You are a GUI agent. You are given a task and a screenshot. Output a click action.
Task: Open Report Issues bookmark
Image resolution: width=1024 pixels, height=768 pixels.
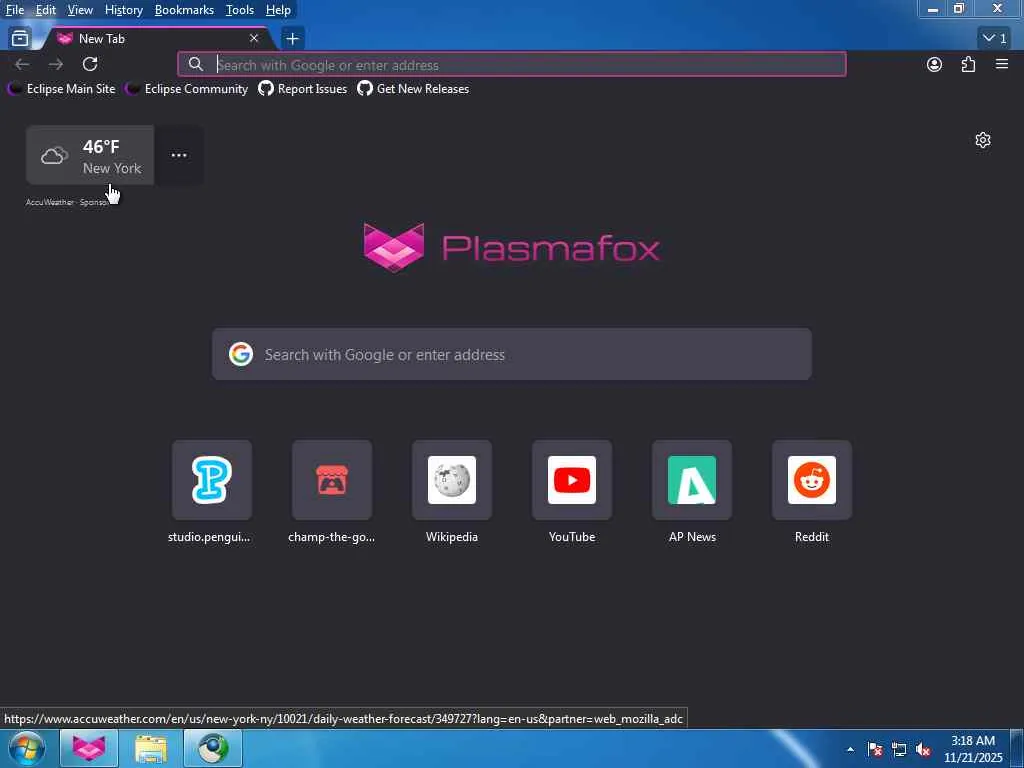[303, 89]
